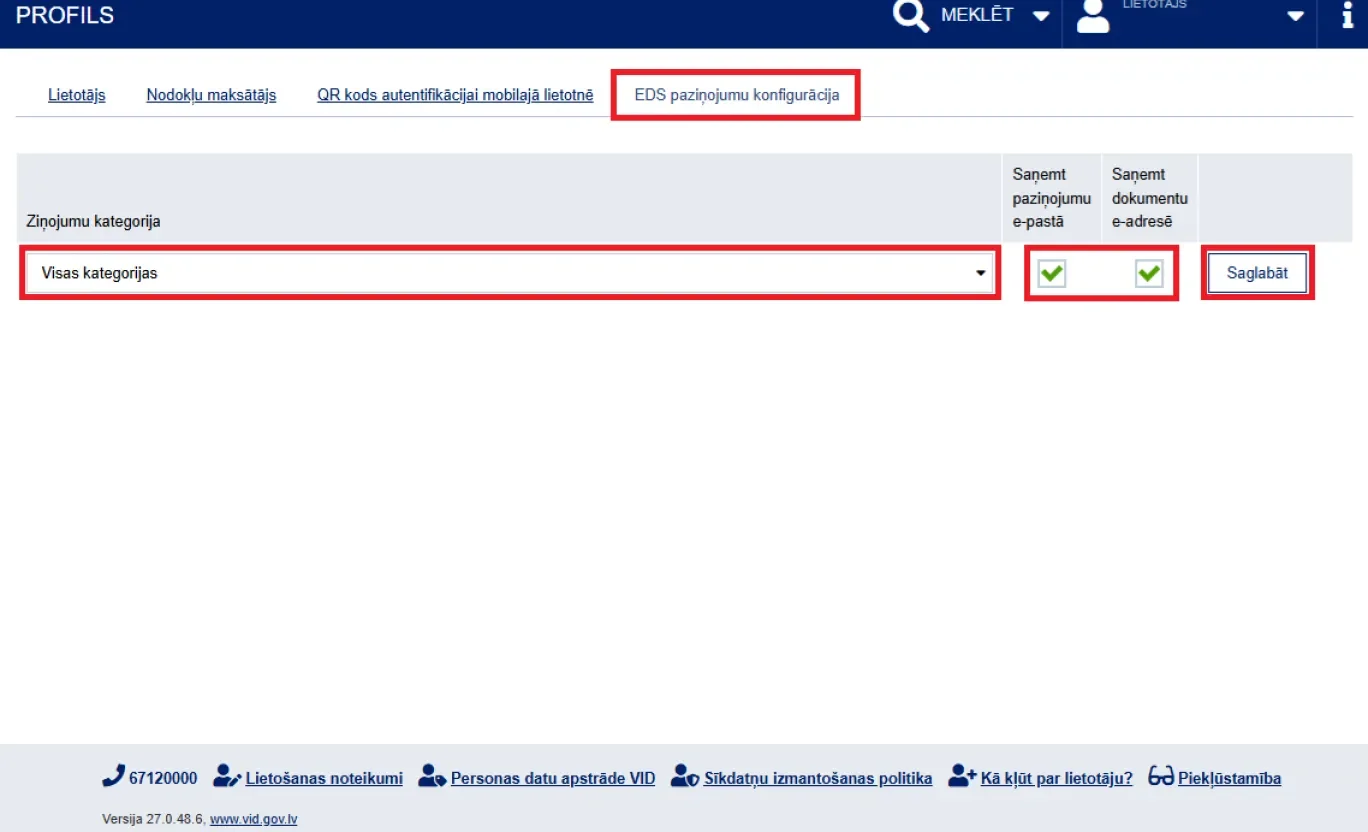Open the Piekļūstamība link
Image resolution: width=1368 pixels, height=832 pixels.
pyautogui.click(x=1229, y=778)
